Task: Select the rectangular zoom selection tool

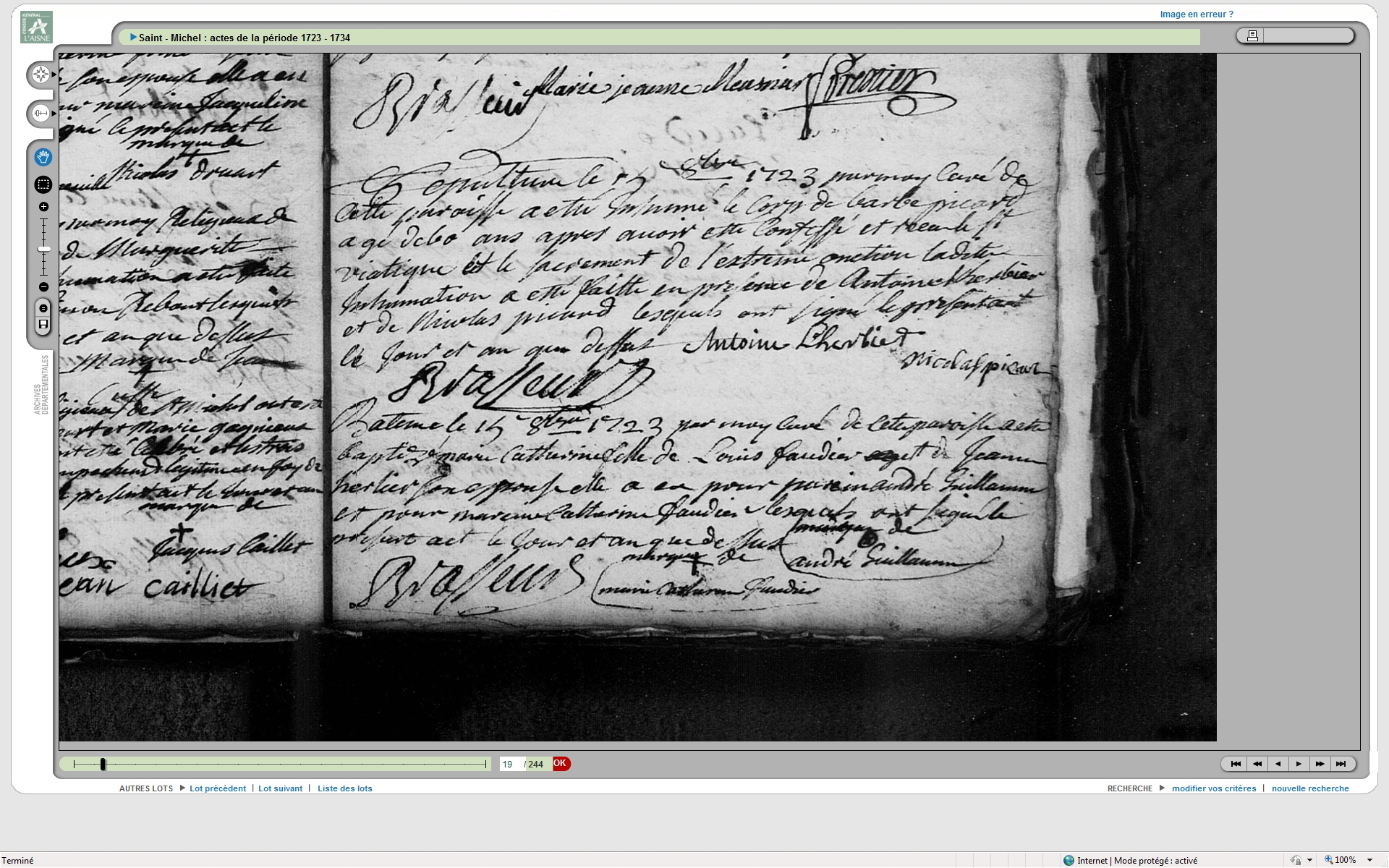Action: (43, 184)
